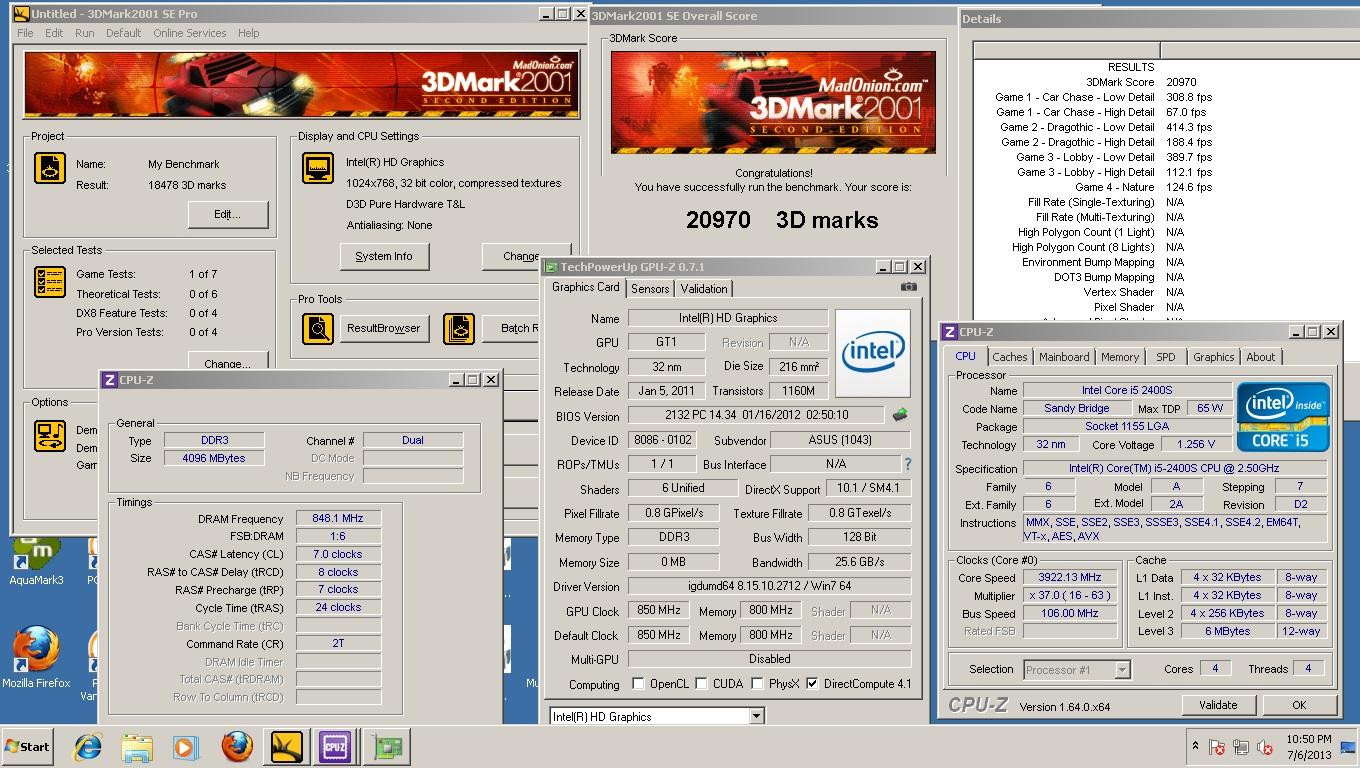Image resolution: width=1360 pixels, height=768 pixels.
Task: Open the Edit menu in 3DMark
Action: pyautogui.click(x=54, y=33)
